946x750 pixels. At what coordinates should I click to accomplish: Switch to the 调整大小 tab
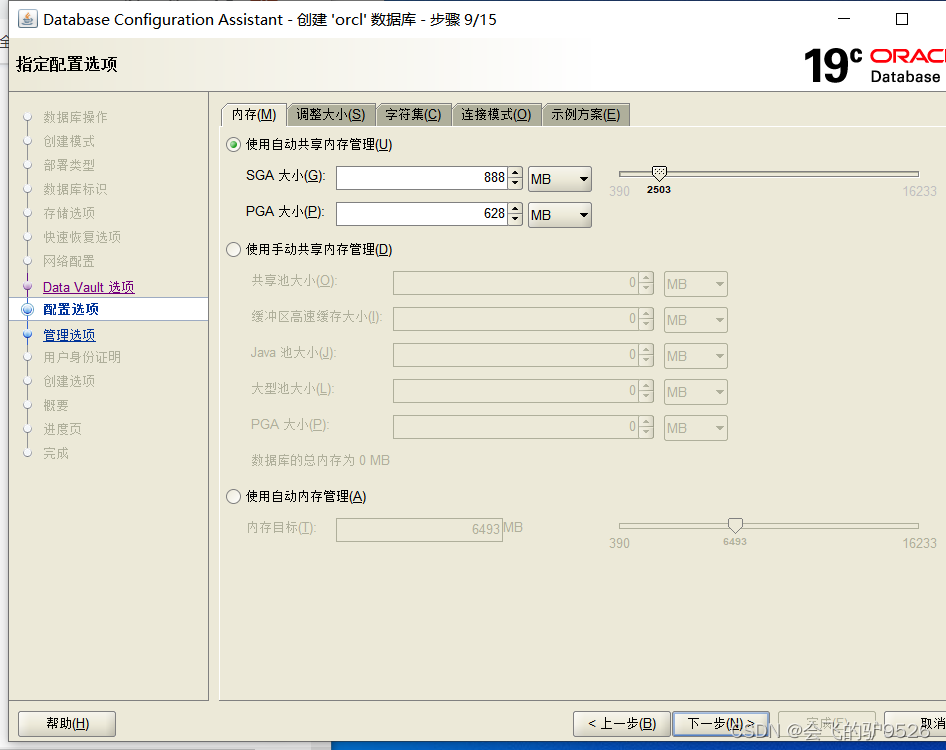(331, 113)
